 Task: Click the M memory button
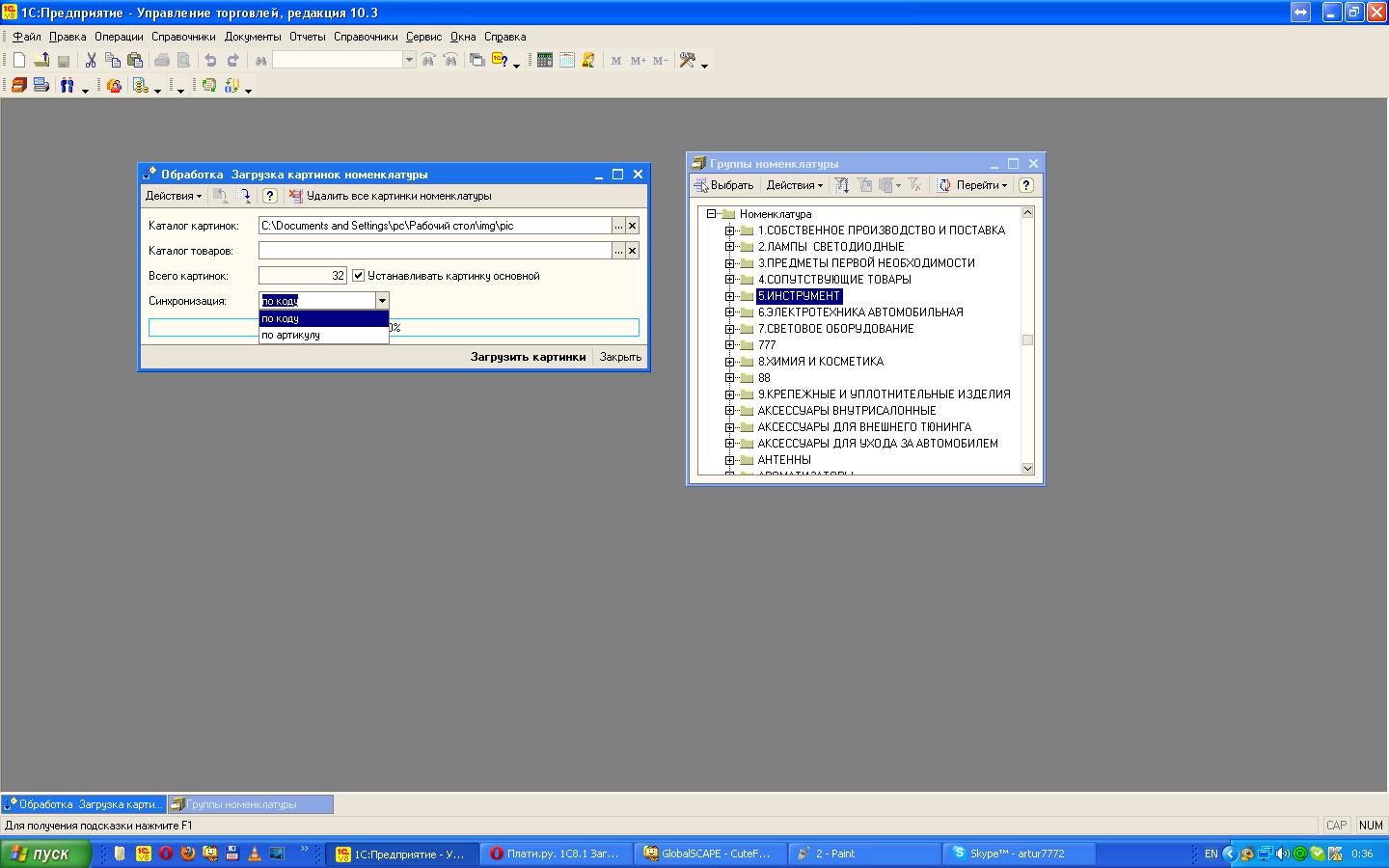pos(616,60)
